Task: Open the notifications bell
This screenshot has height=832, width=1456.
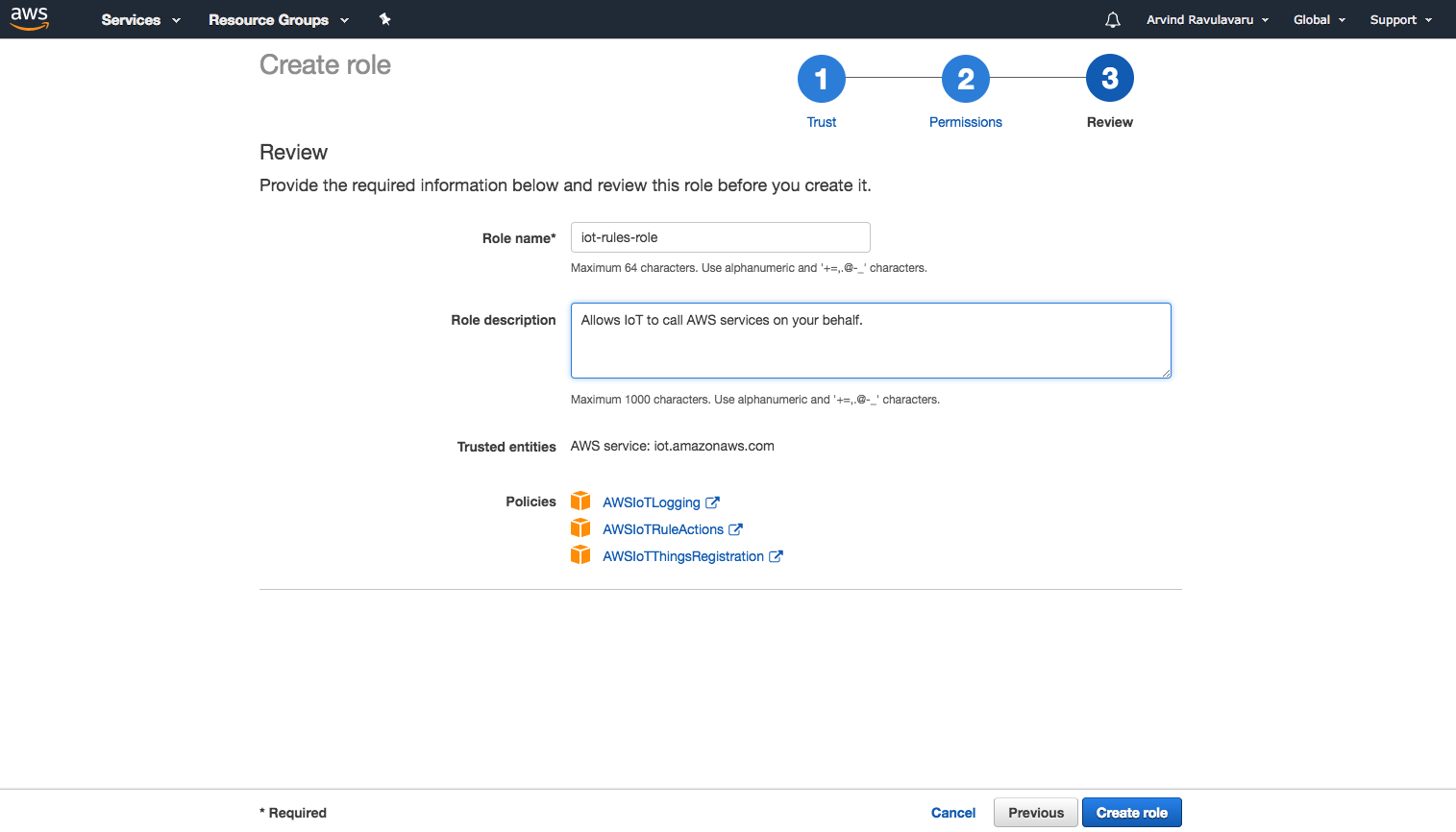Action: (1113, 19)
